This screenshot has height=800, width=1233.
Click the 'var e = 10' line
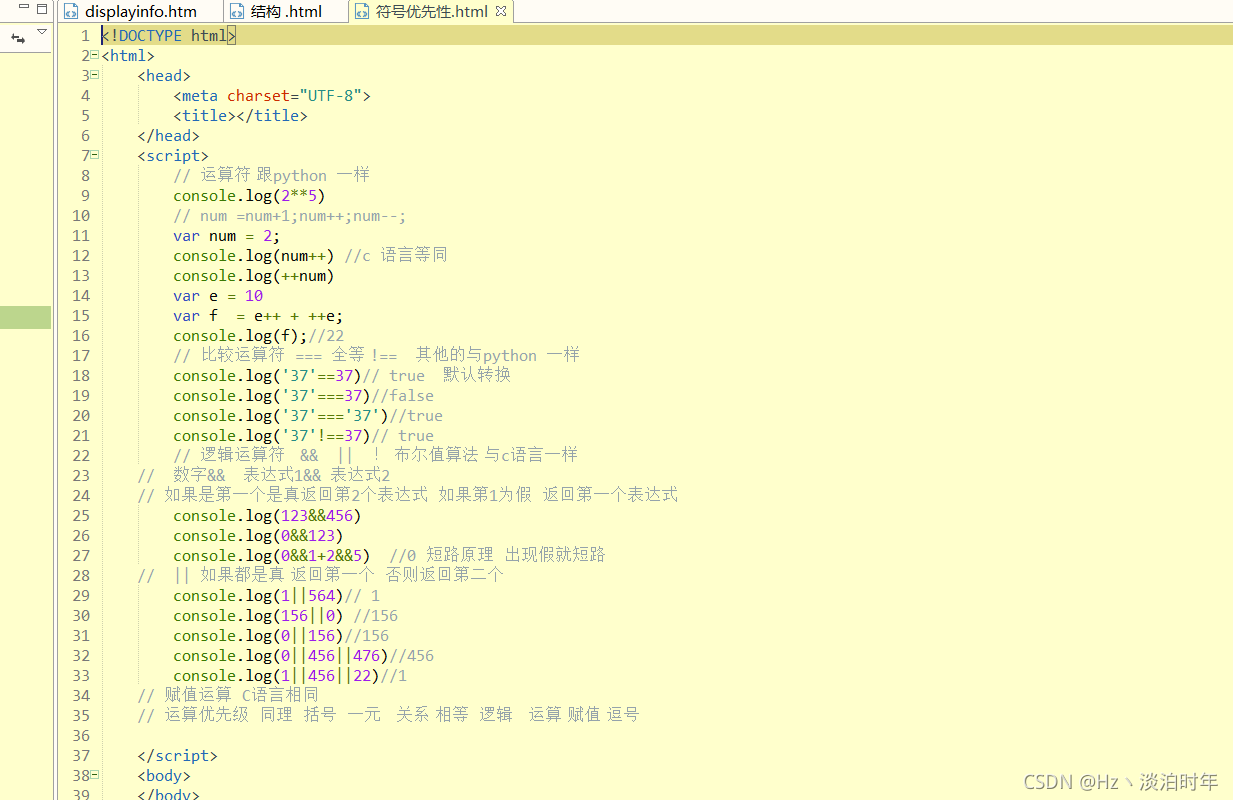click(x=218, y=296)
